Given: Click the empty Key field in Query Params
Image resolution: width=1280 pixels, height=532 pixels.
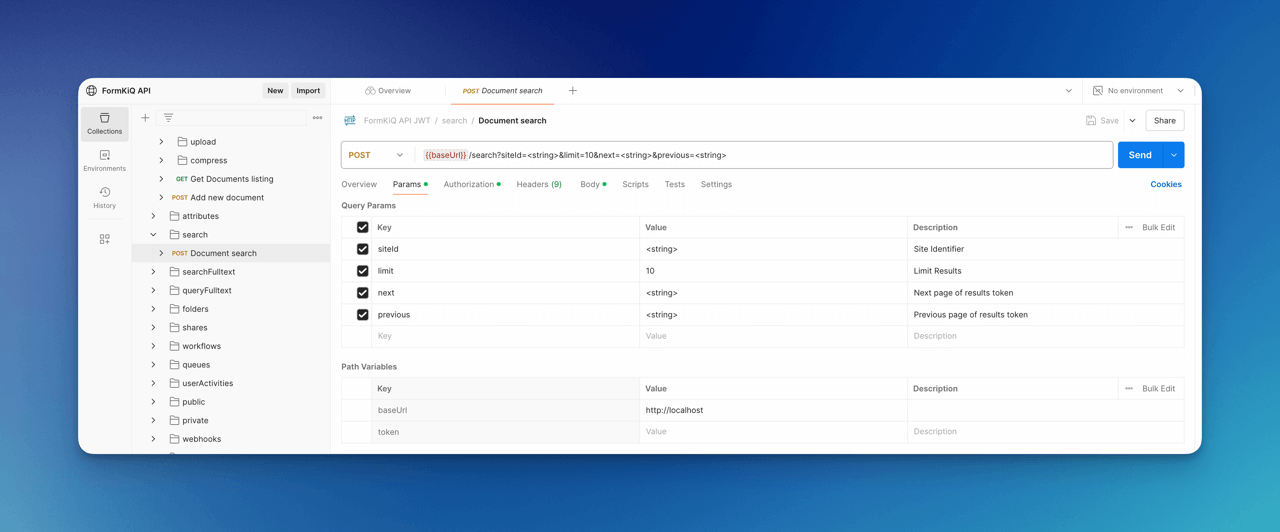Looking at the screenshot, I should click(505, 337).
